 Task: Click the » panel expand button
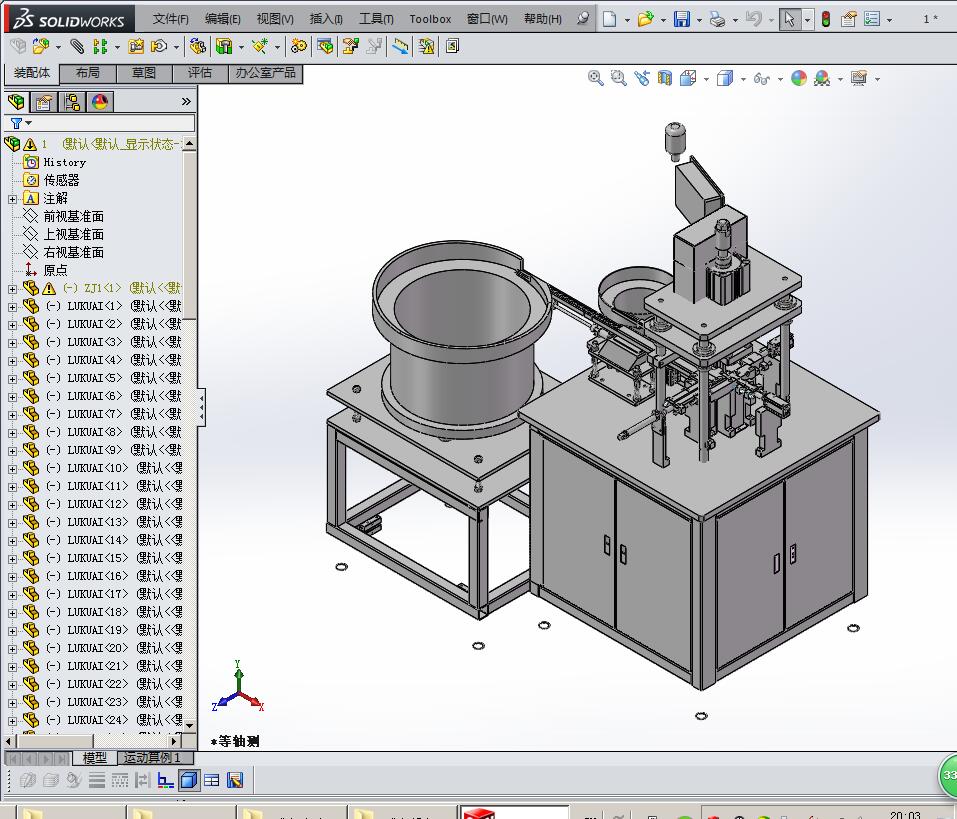(186, 101)
